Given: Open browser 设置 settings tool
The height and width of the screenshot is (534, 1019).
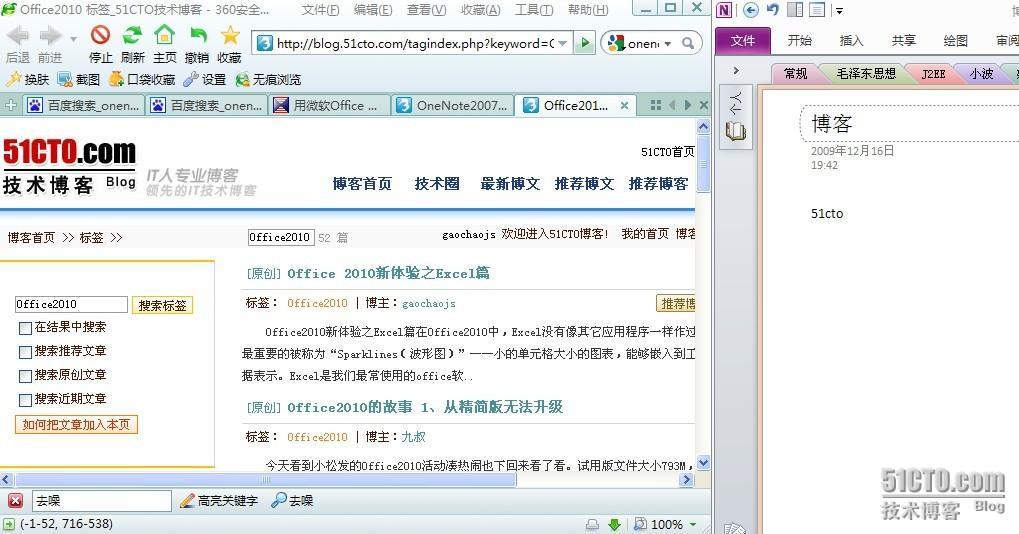Looking at the screenshot, I should [x=205, y=79].
